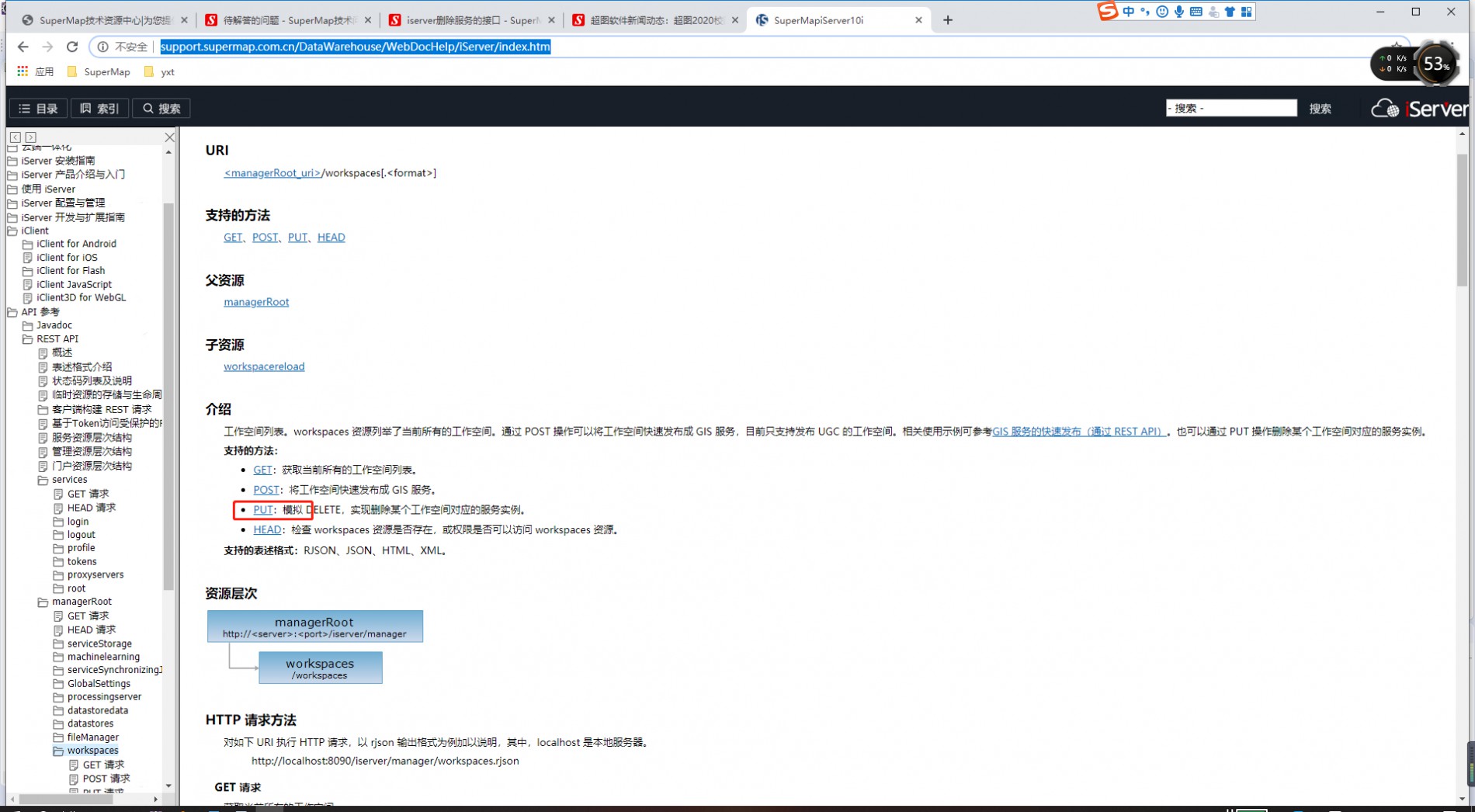The height and width of the screenshot is (812, 1475).
Task: Open the Apps grid icon in bookmarks bar
Action: tap(23, 71)
